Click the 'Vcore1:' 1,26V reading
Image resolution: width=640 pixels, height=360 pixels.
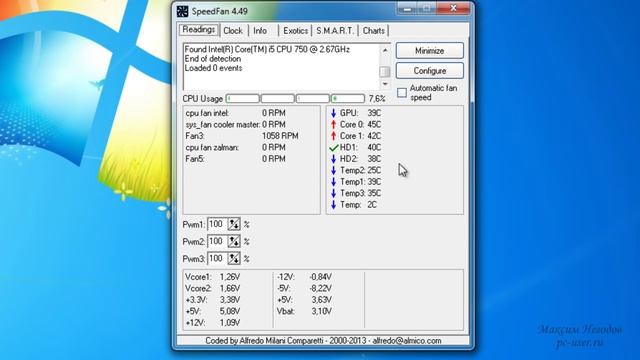click(x=213, y=277)
